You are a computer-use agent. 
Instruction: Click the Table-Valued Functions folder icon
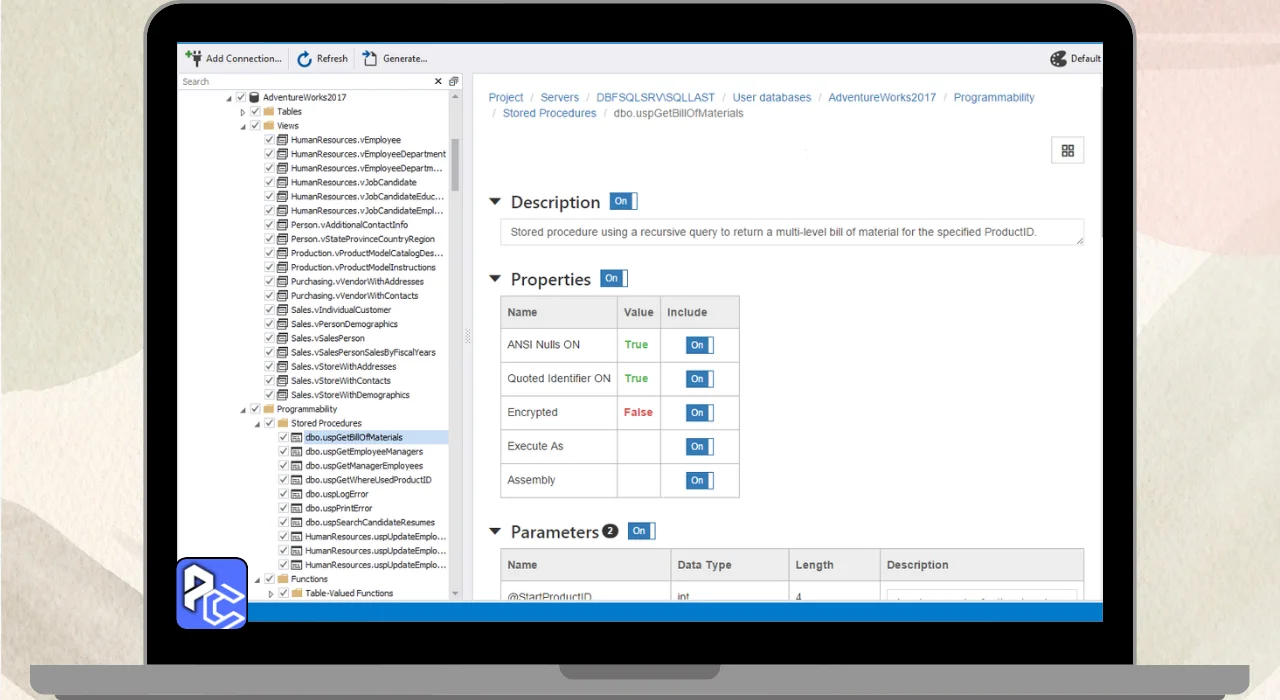(297, 592)
